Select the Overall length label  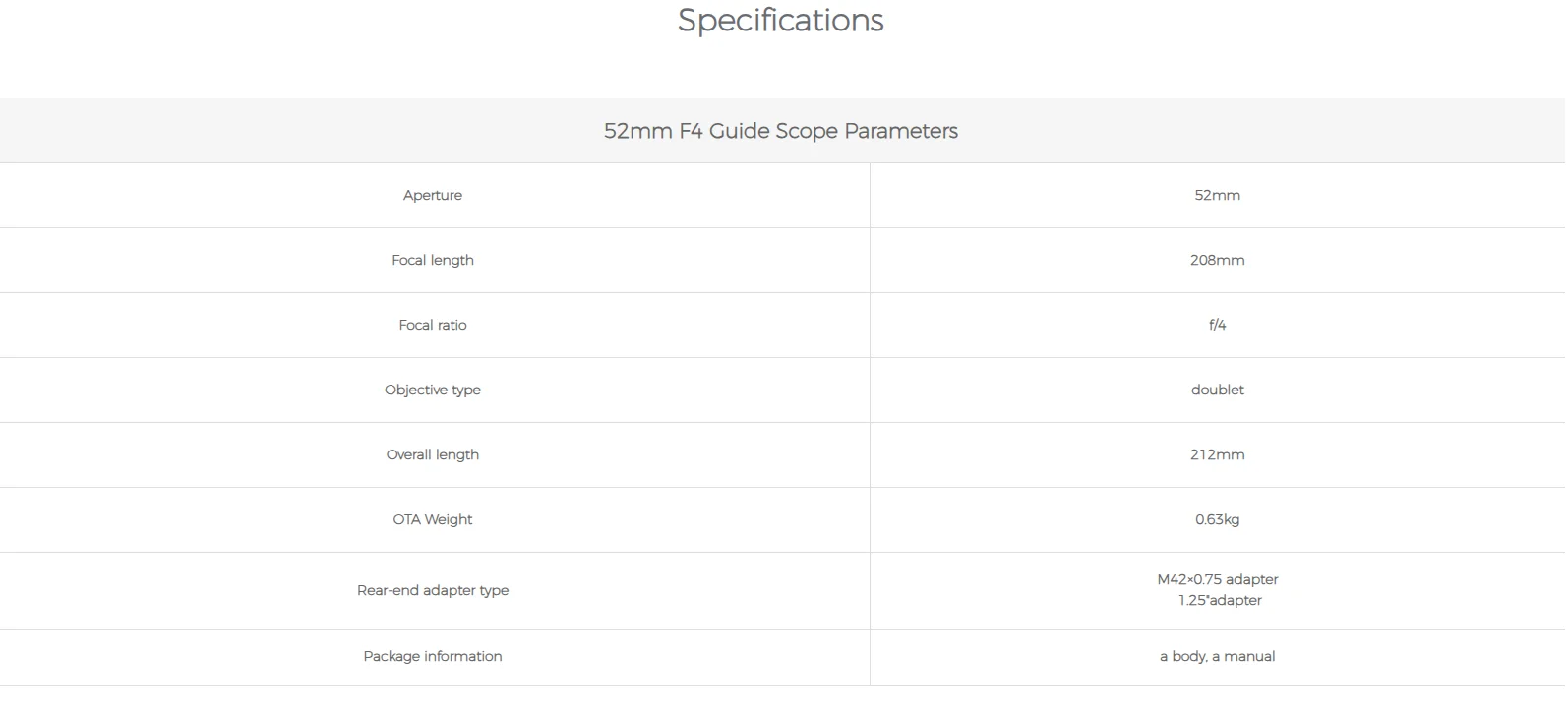[x=433, y=454]
